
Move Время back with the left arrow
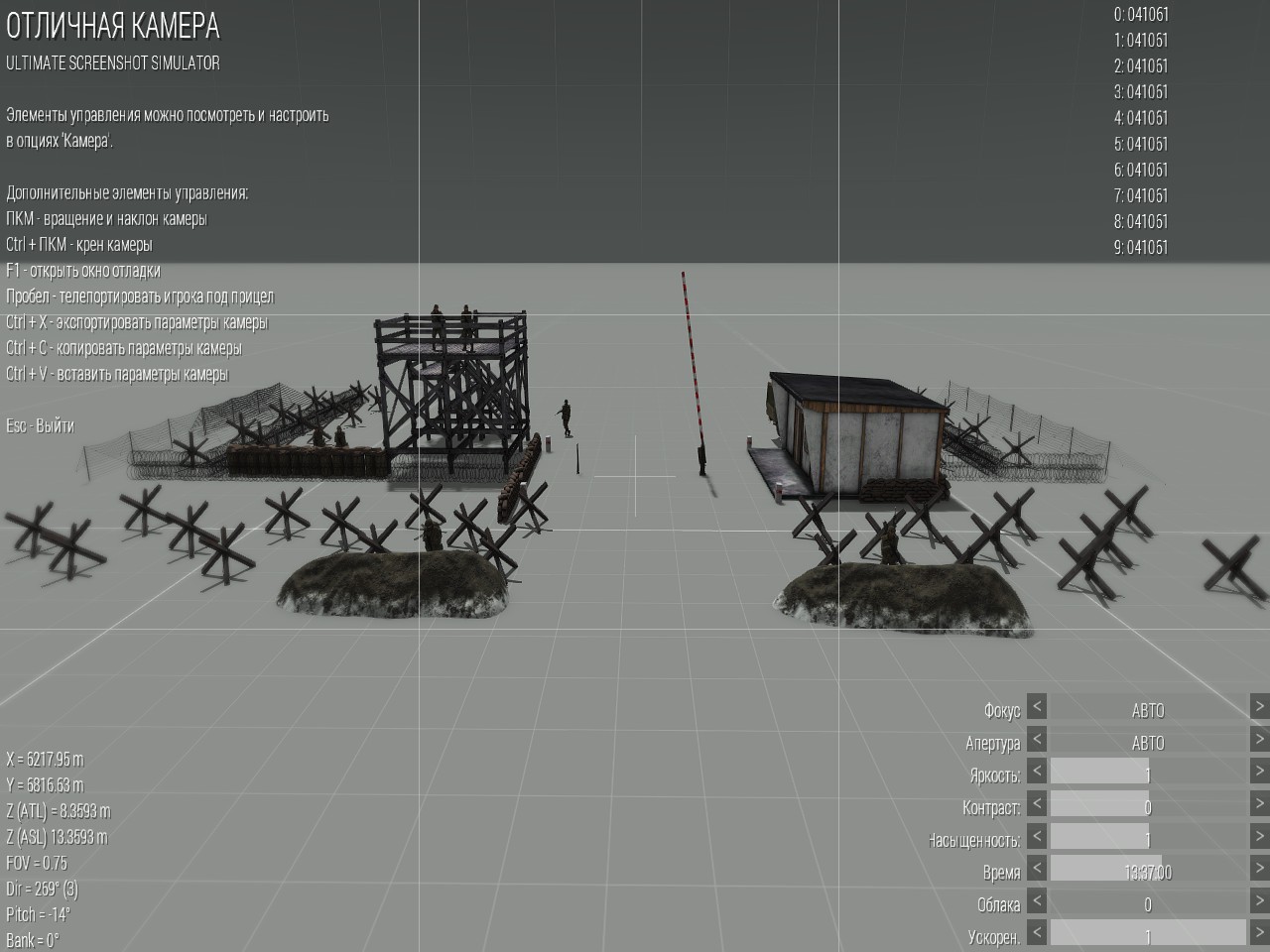[x=1036, y=869]
